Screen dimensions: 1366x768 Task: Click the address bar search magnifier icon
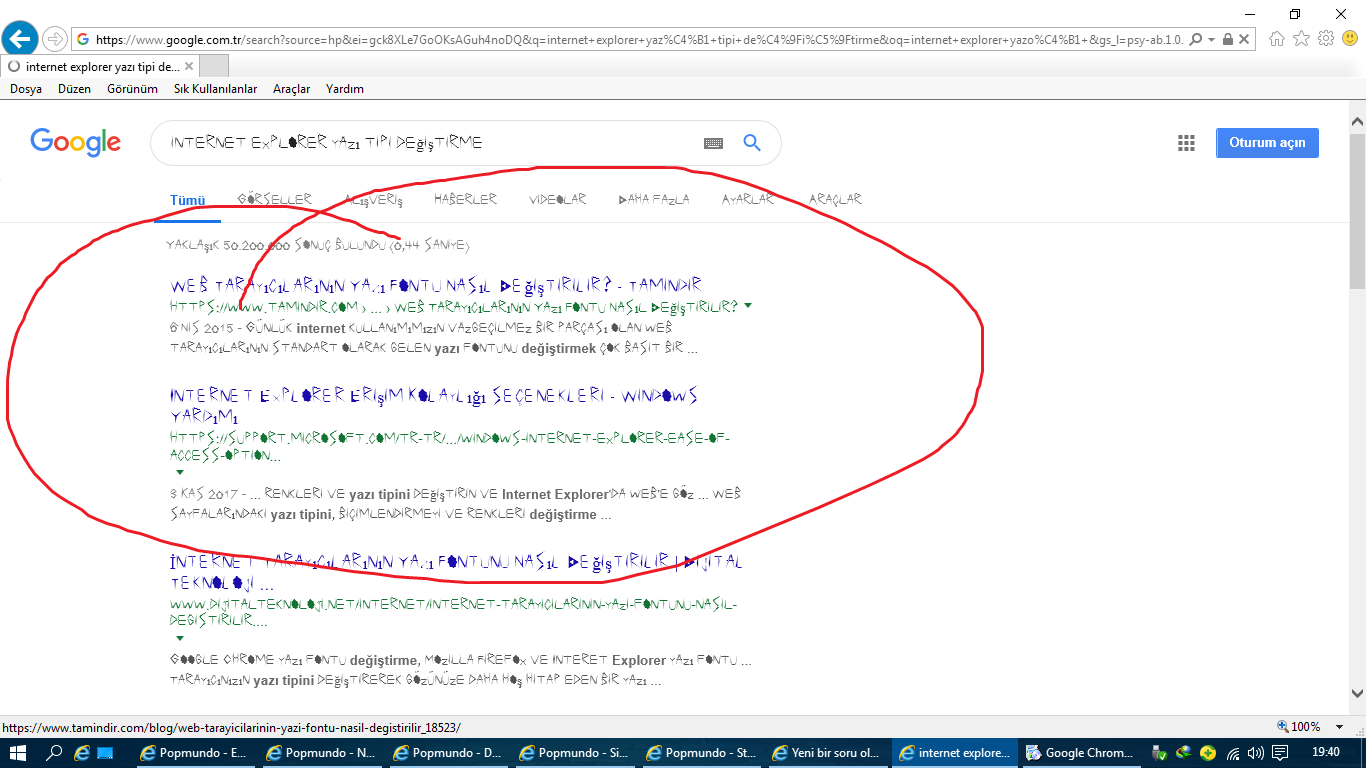pos(1196,40)
